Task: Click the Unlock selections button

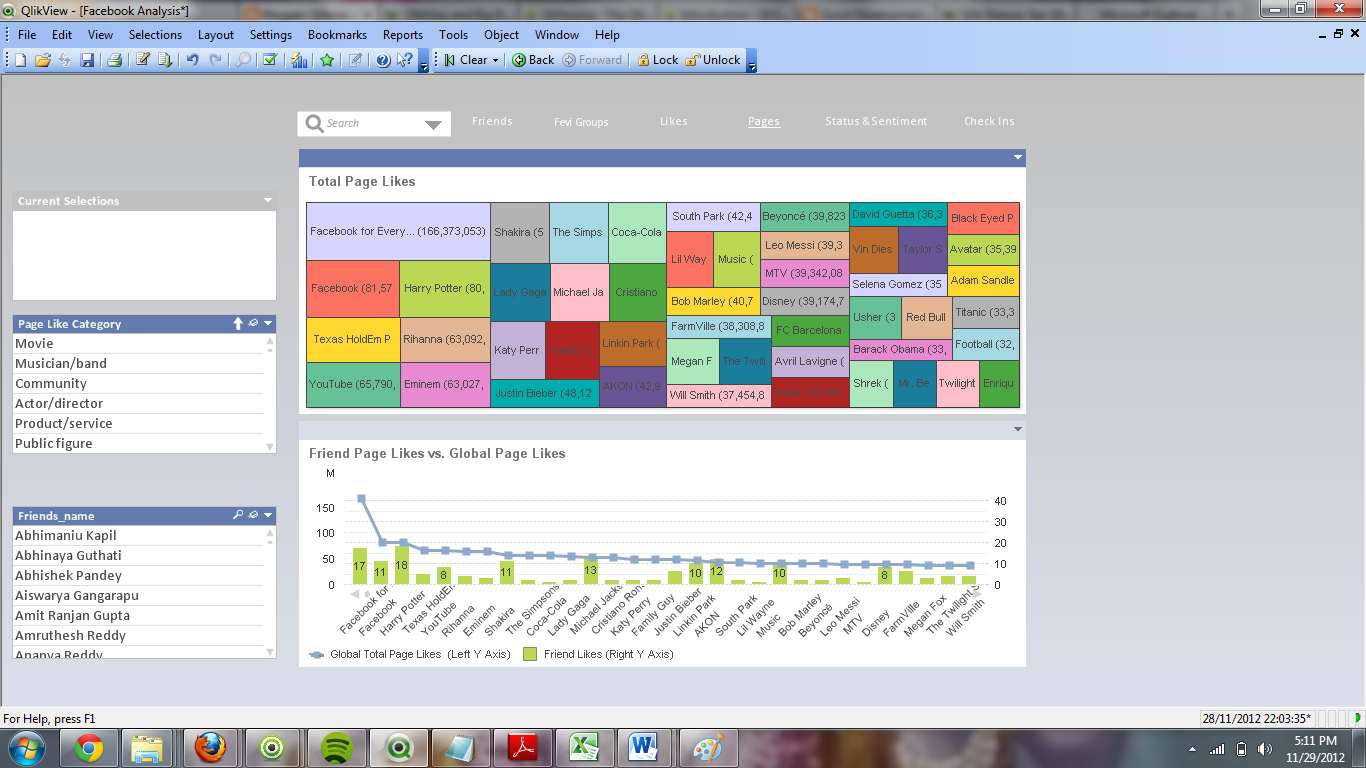Action: click(x=713, y=60)
